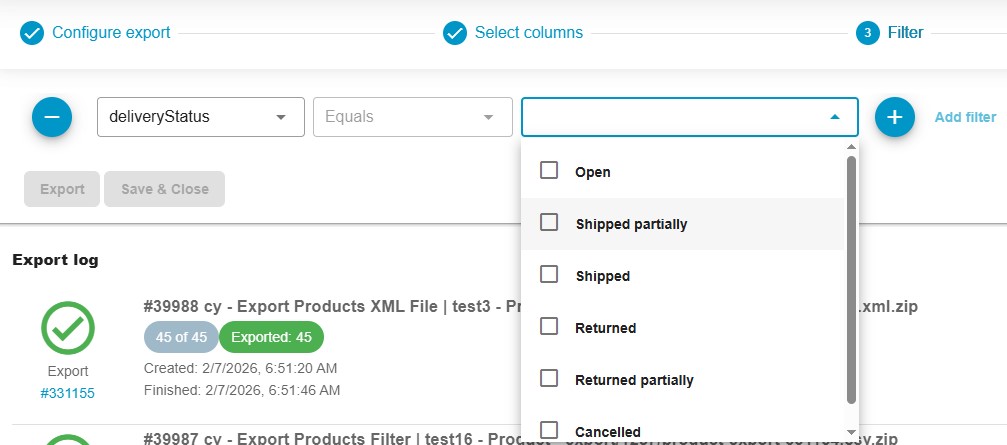Tick the Open status checkbox
This screenshot has width=1007, height=445.
click(x=549, y=171)
